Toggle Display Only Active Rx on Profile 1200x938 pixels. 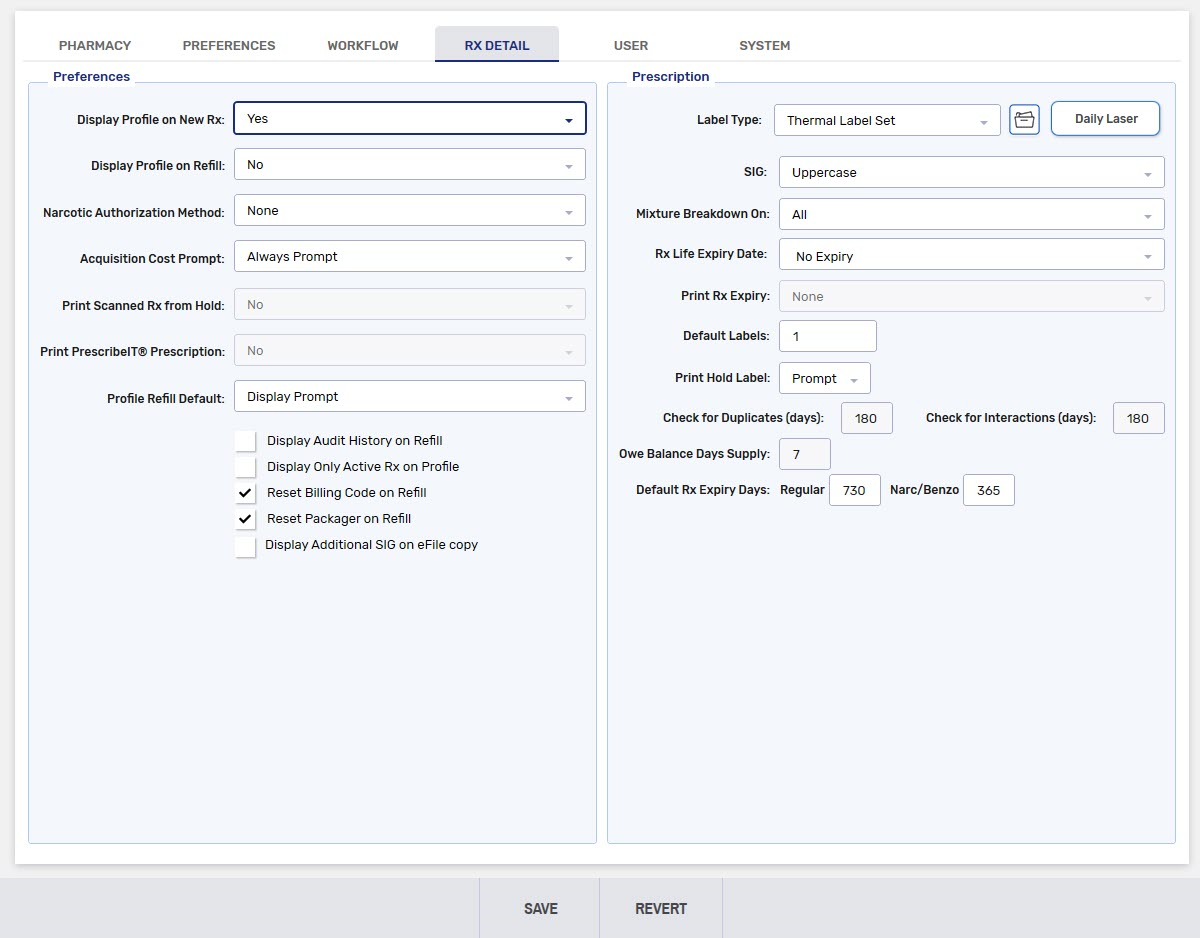[x=246, y=467]
